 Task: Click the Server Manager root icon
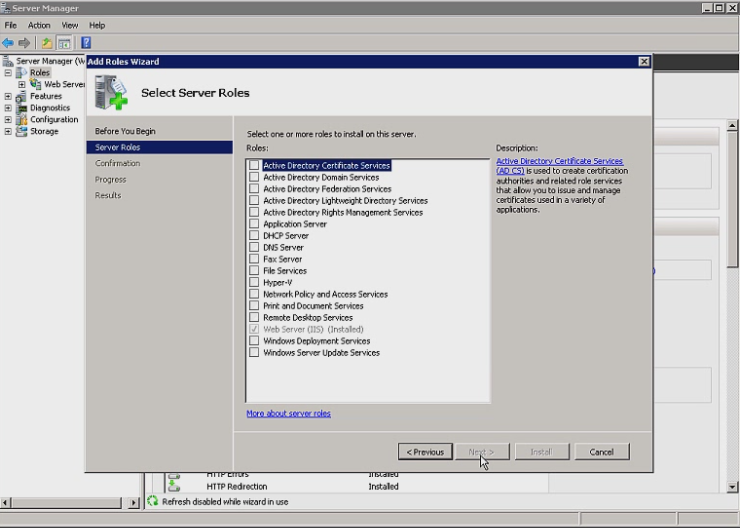pyautogui.click(x=8, y=61)
